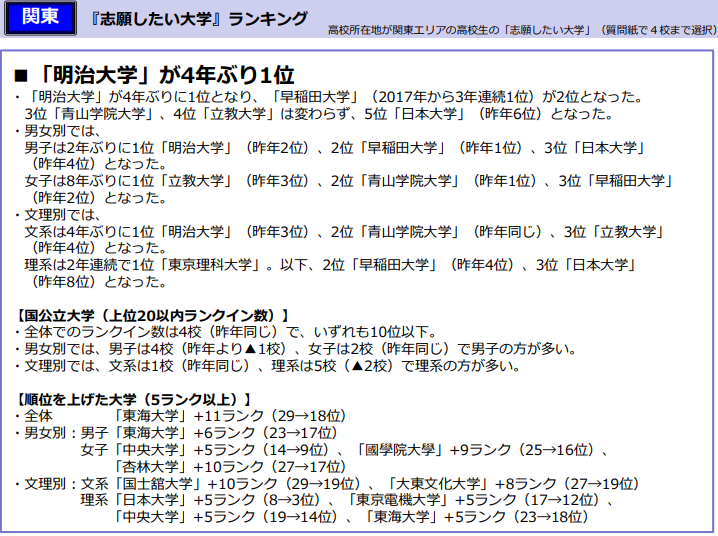Viewport: 718px width, 536px height.
Task: Click the 「東京電機大学」+5ランク（17→12位） entry
Action: coord(473,500)
